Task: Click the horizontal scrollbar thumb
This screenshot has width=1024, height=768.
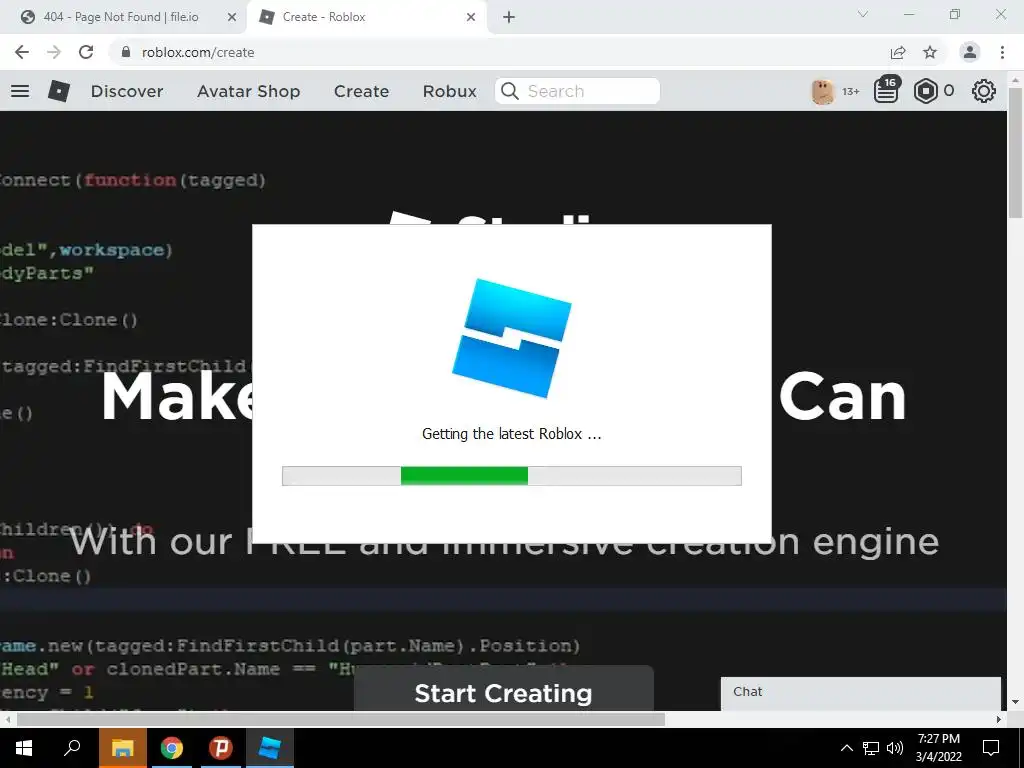Action: pos(341,720)
